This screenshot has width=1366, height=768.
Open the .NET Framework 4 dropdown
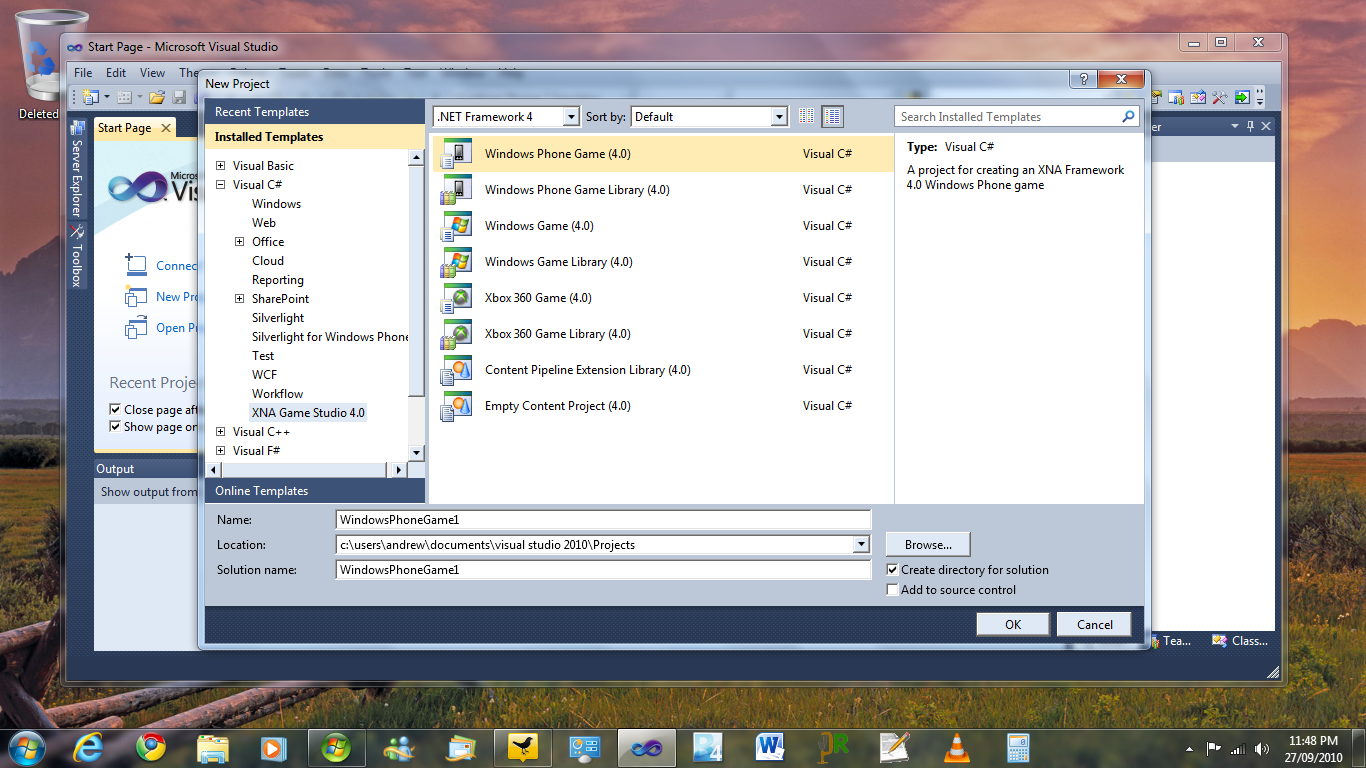pos(571,117)
